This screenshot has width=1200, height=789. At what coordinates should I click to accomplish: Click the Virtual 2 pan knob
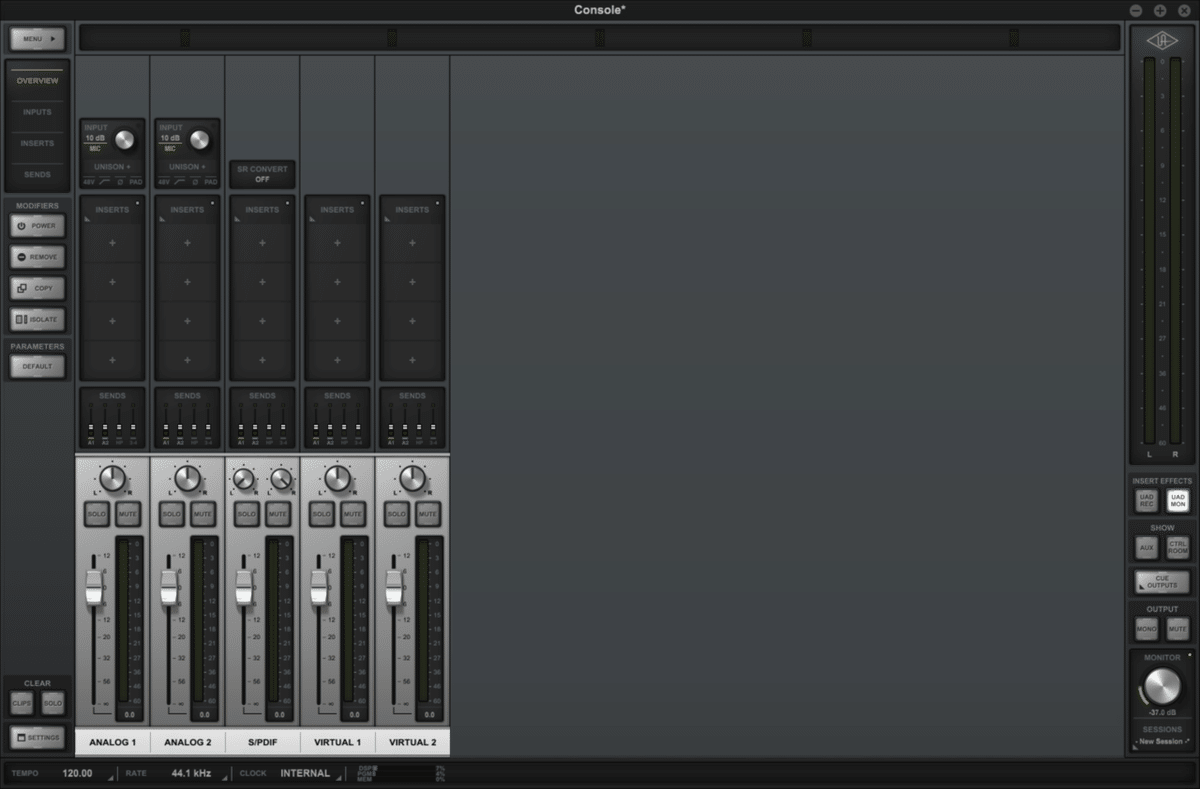412,479
